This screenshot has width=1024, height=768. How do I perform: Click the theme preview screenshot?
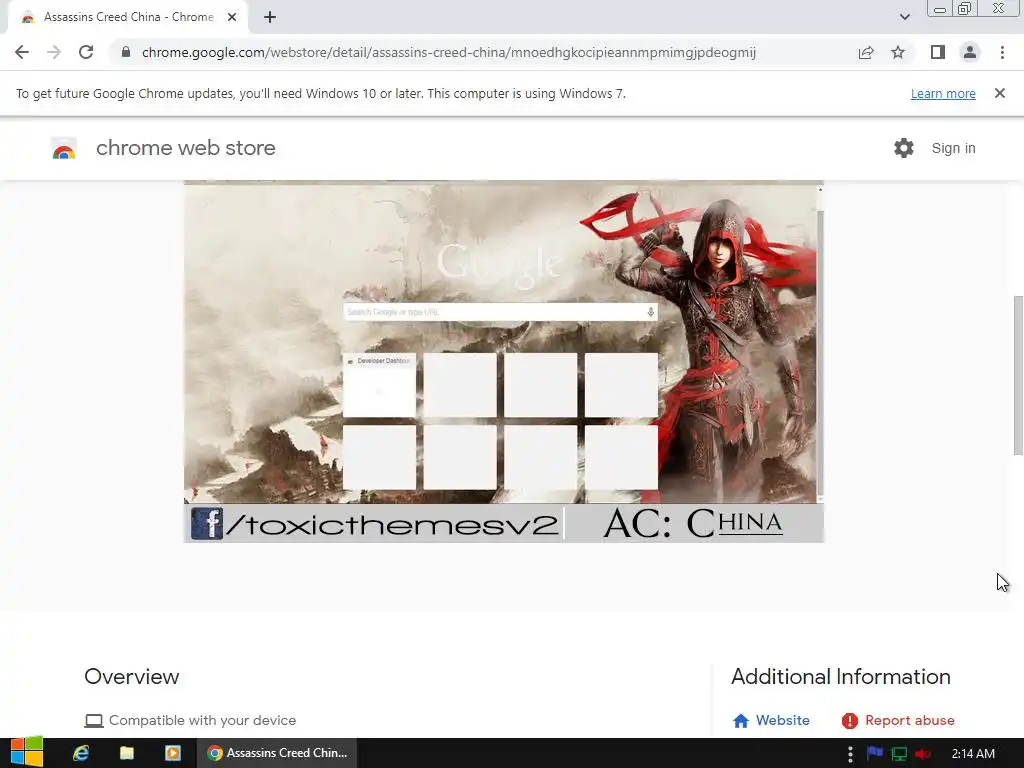coord(504,362)
